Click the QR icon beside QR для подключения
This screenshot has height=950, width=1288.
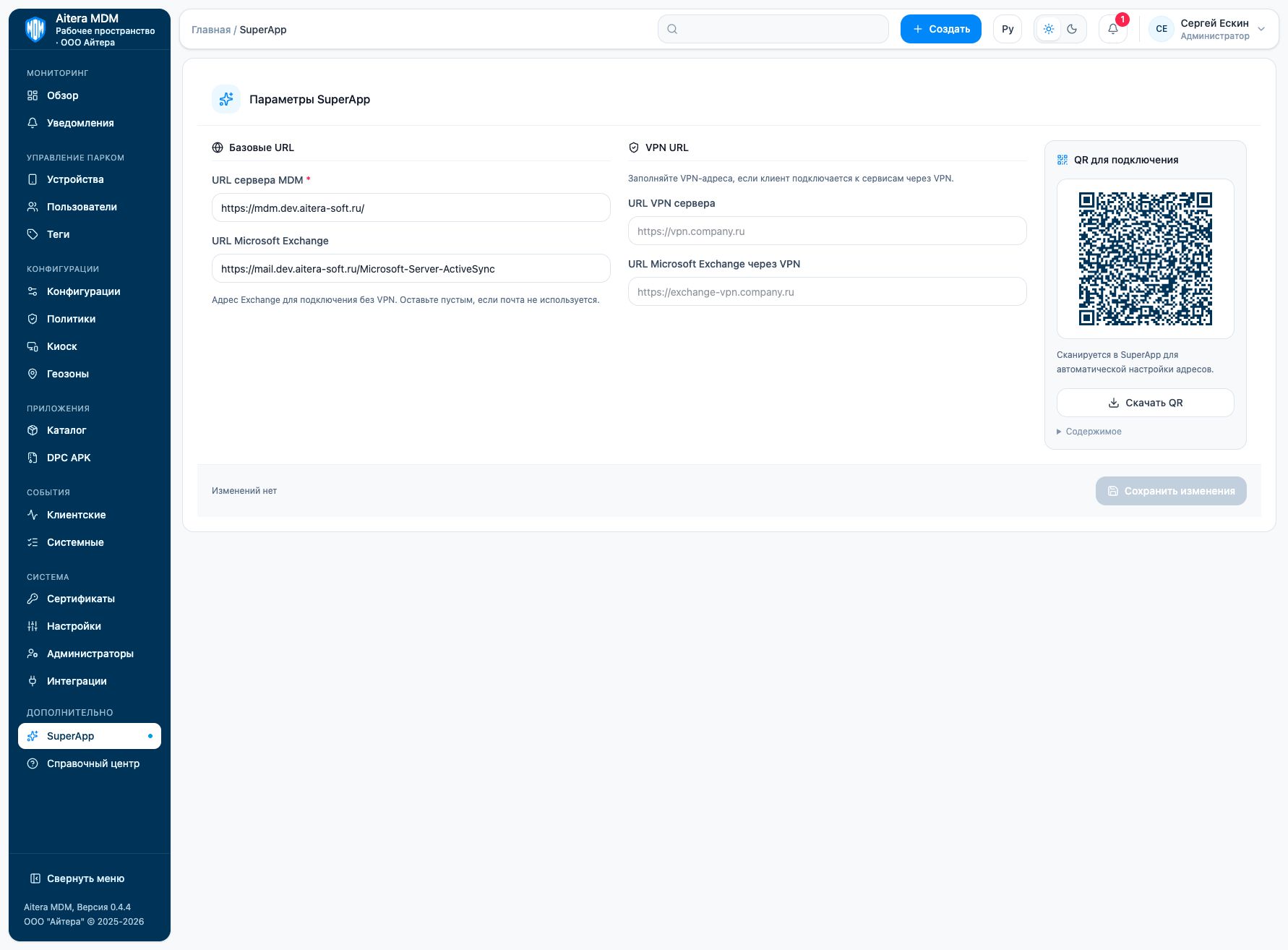[x=1062, y=160]
